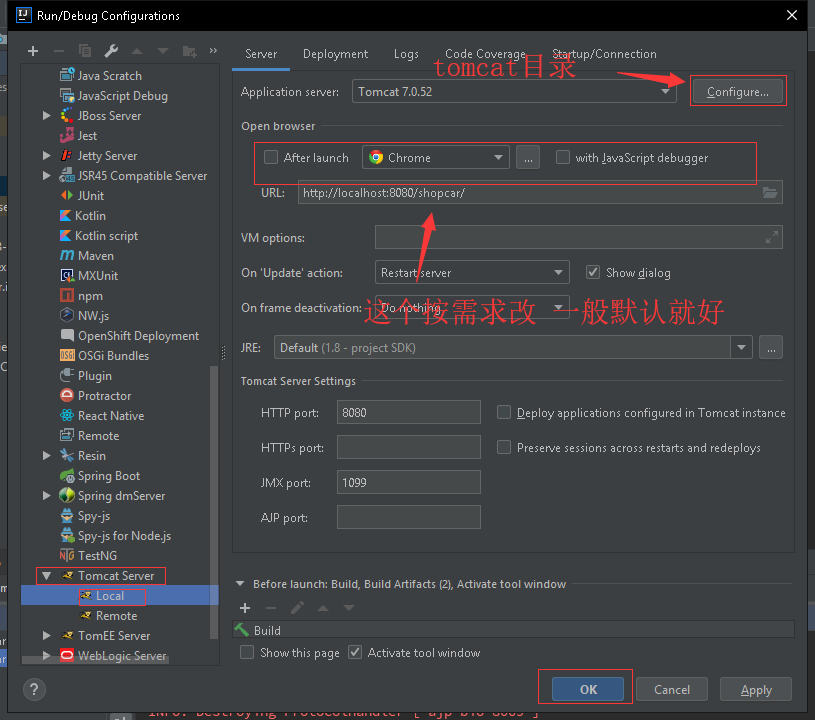Click the move configuration up arrow
The image size is (815, 720).
point(137,51)
